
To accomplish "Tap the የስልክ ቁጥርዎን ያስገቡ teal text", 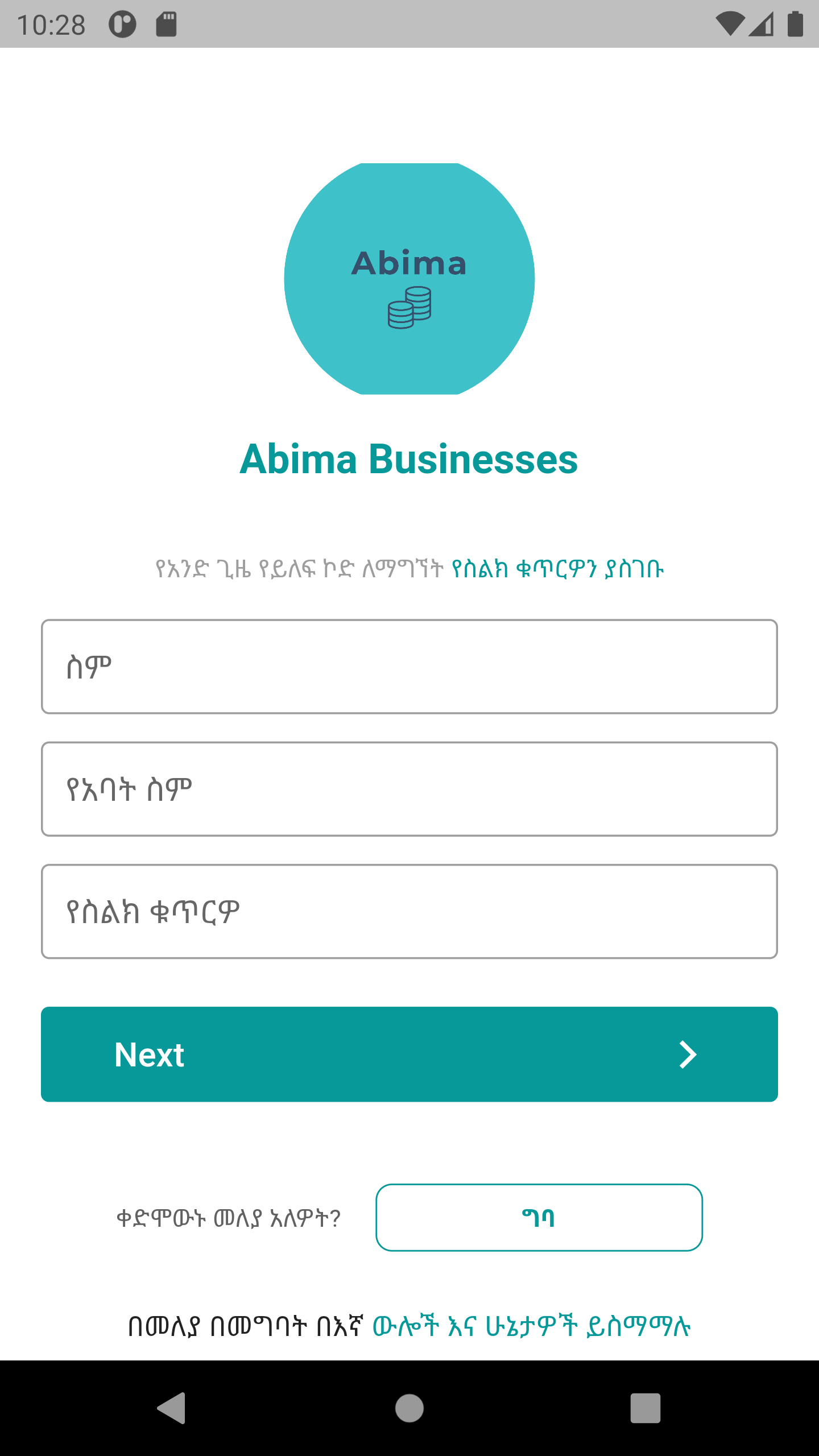I will pyautogui.click(x=557, y=569).
